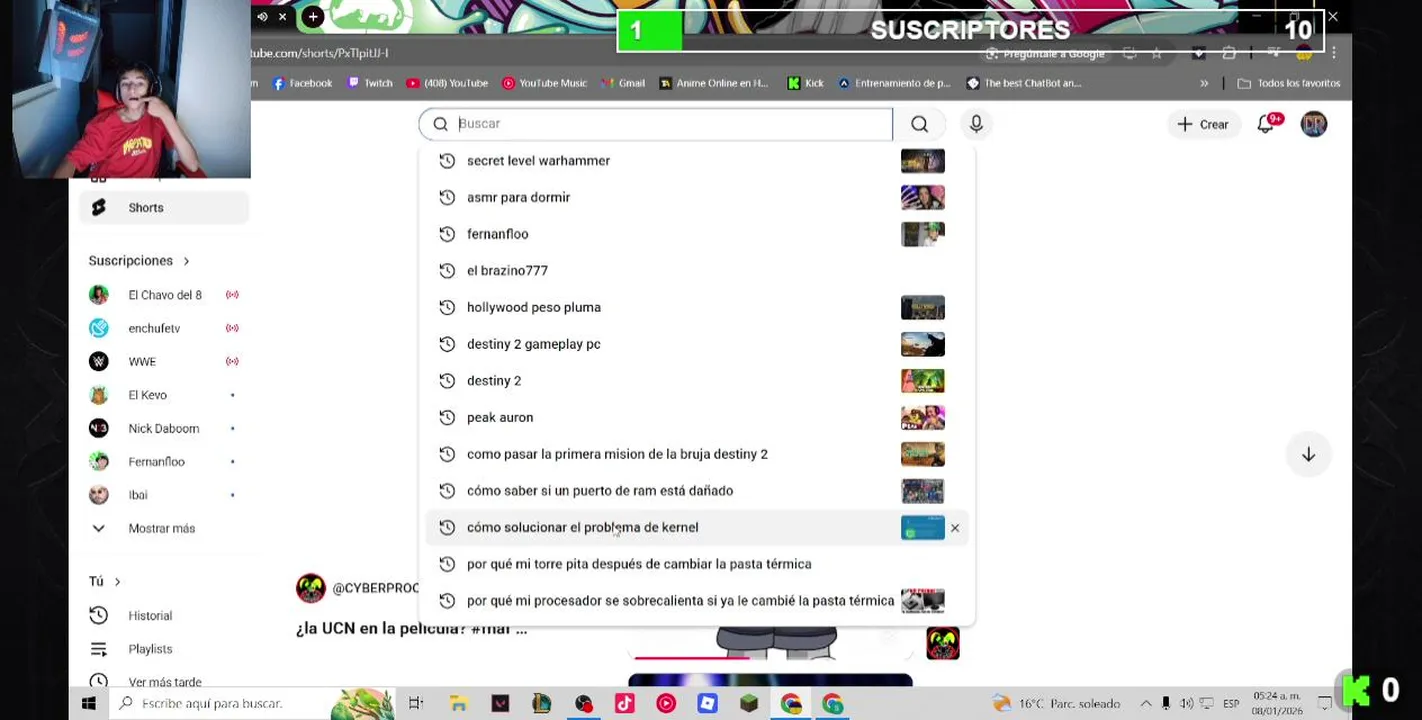Open new browser tab with plus
Viewport: 1422px width, 720px height.
(313, 17)
